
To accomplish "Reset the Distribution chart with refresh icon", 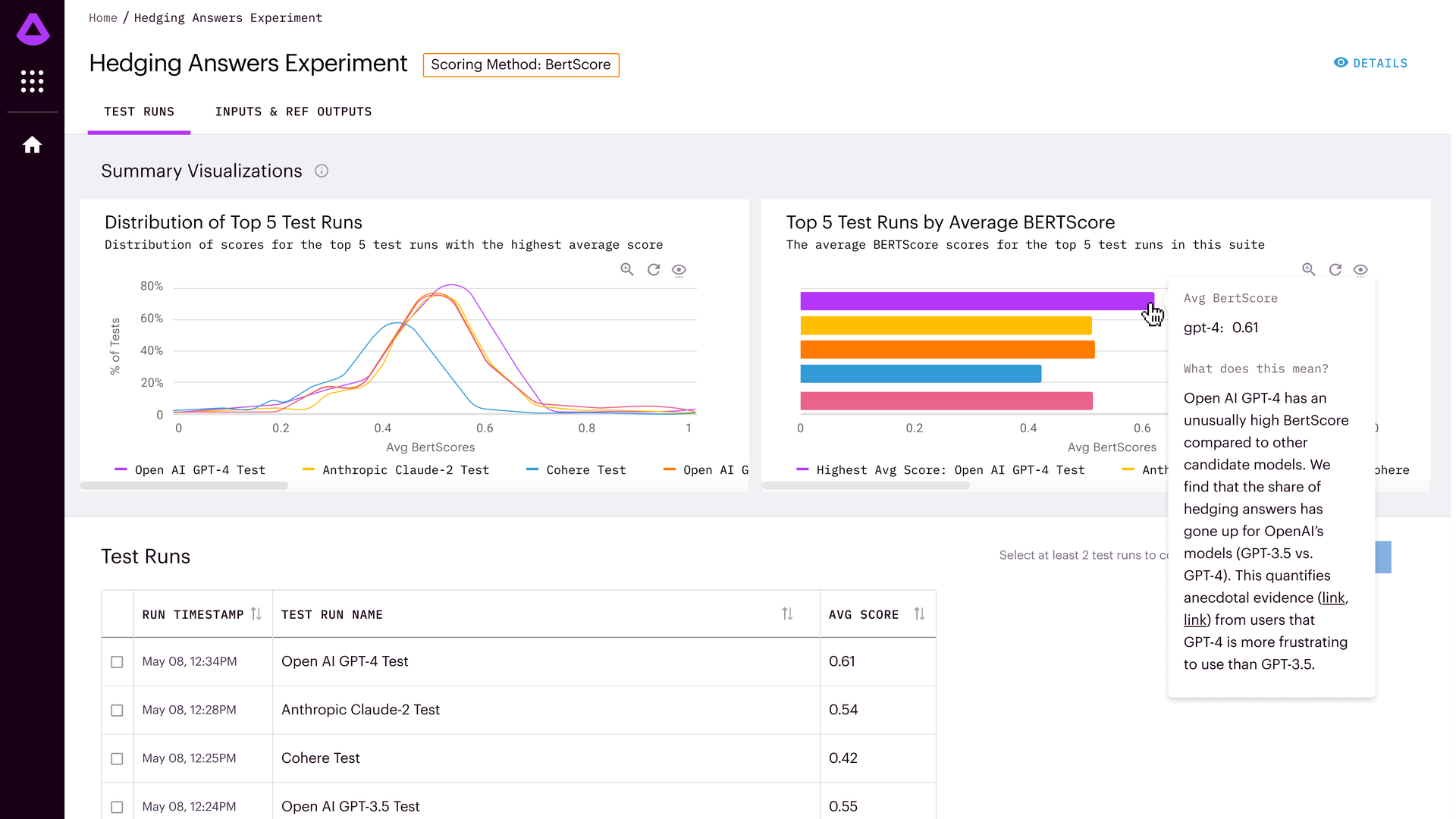I will point(654,270).
